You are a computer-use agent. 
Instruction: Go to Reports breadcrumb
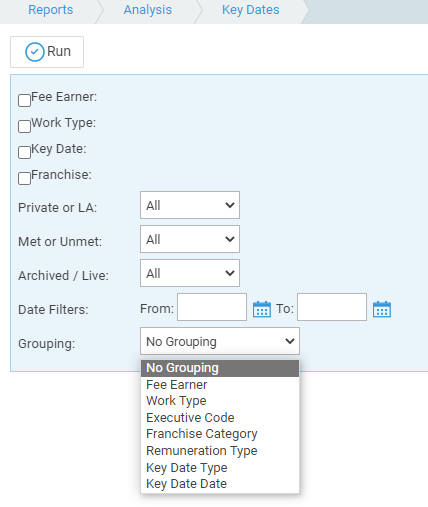pos(50,10)
